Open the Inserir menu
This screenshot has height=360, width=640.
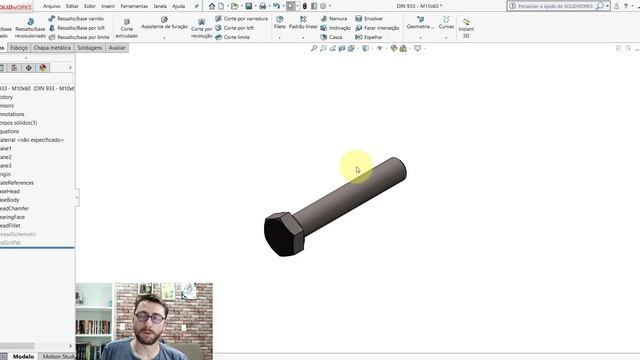(x=108, y=6)
